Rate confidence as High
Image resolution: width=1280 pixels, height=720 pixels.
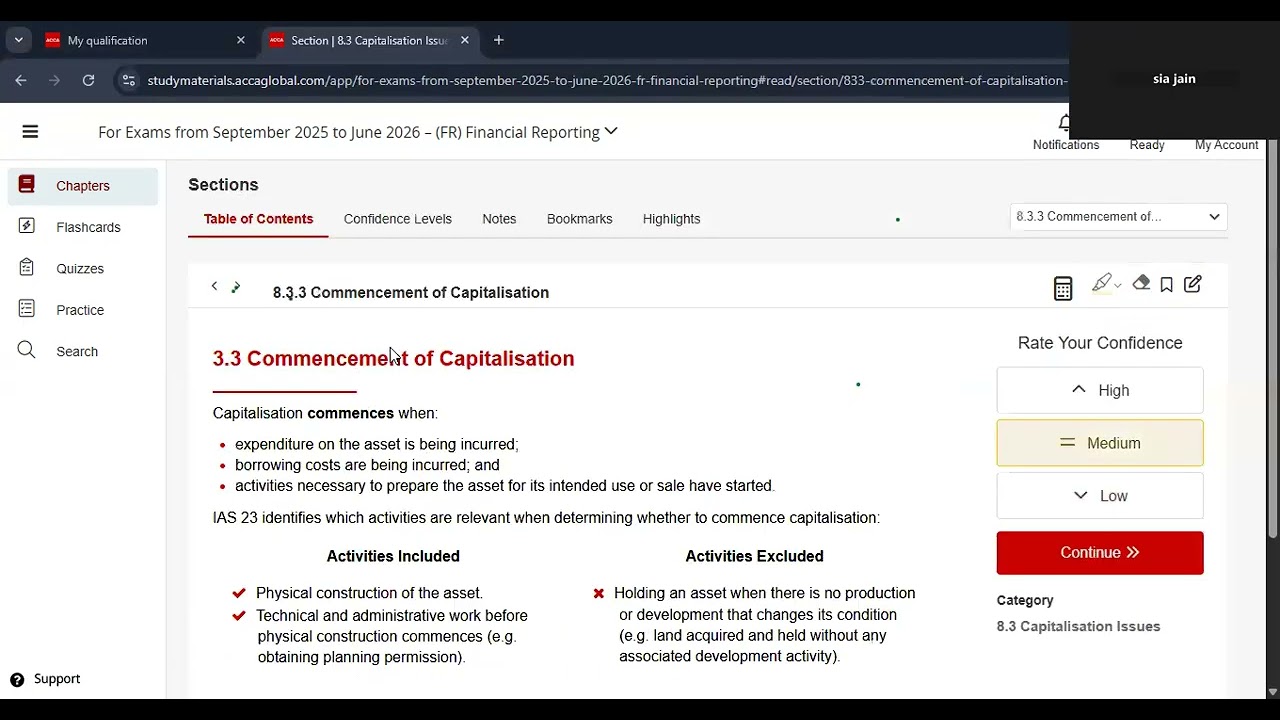(1100, 390)
